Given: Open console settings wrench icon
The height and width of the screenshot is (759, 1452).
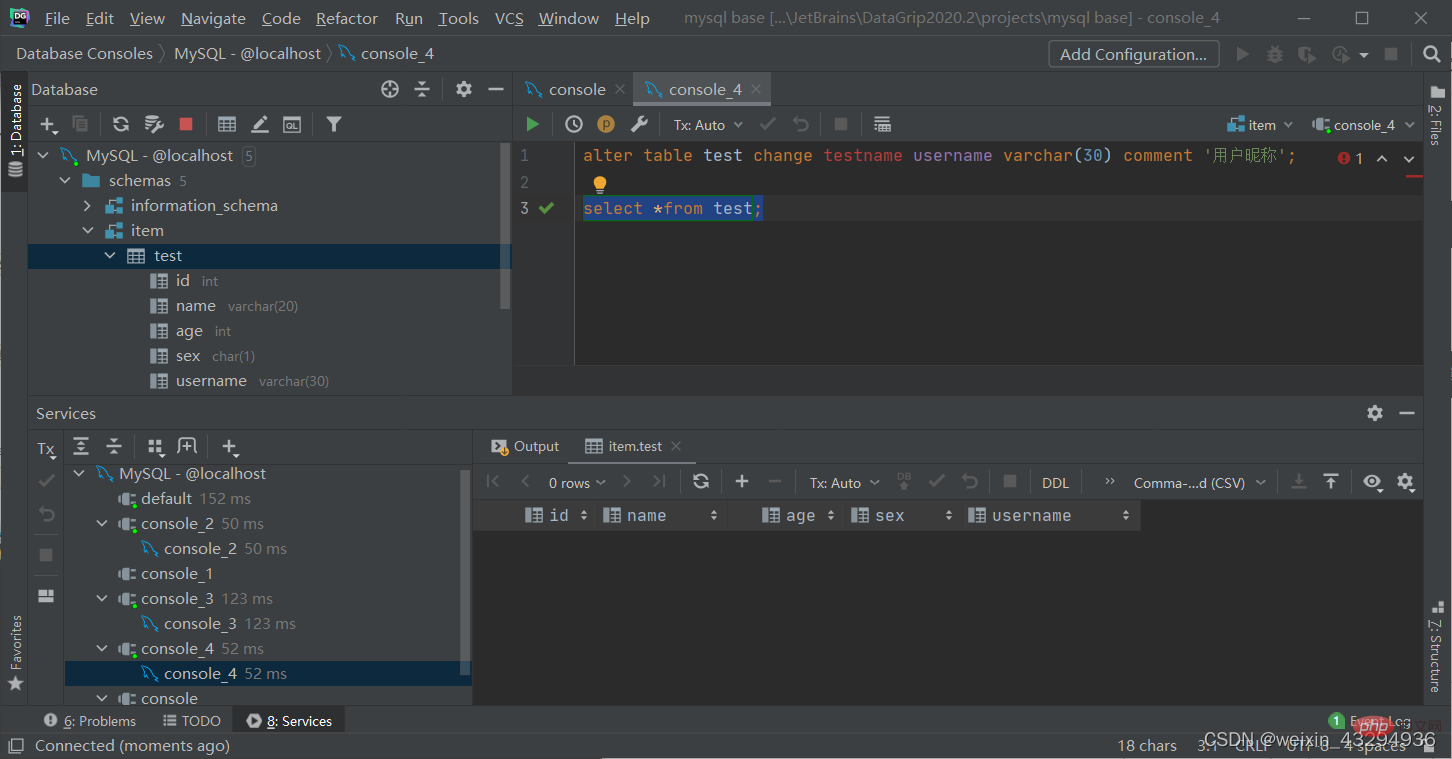Looking at the screenshot, I should pos(639,124).
